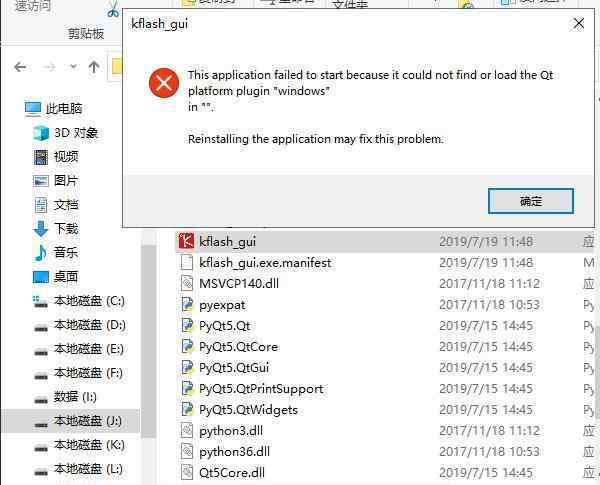Viewport: 600px width, 485px height.
Task: Click the 确定 button in error dialog
Action: coord(531,201)
